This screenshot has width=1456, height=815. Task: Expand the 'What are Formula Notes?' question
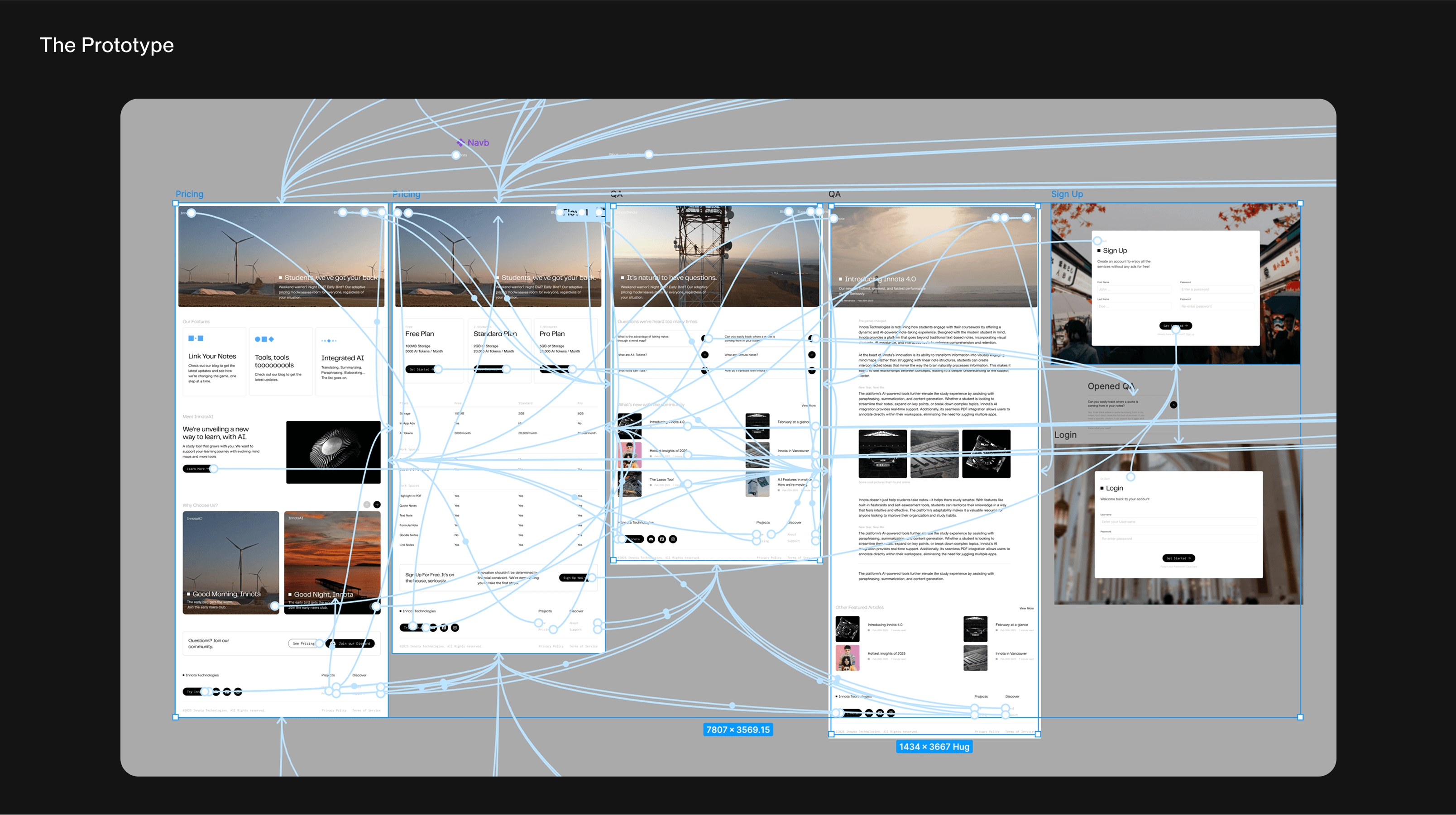812,355
